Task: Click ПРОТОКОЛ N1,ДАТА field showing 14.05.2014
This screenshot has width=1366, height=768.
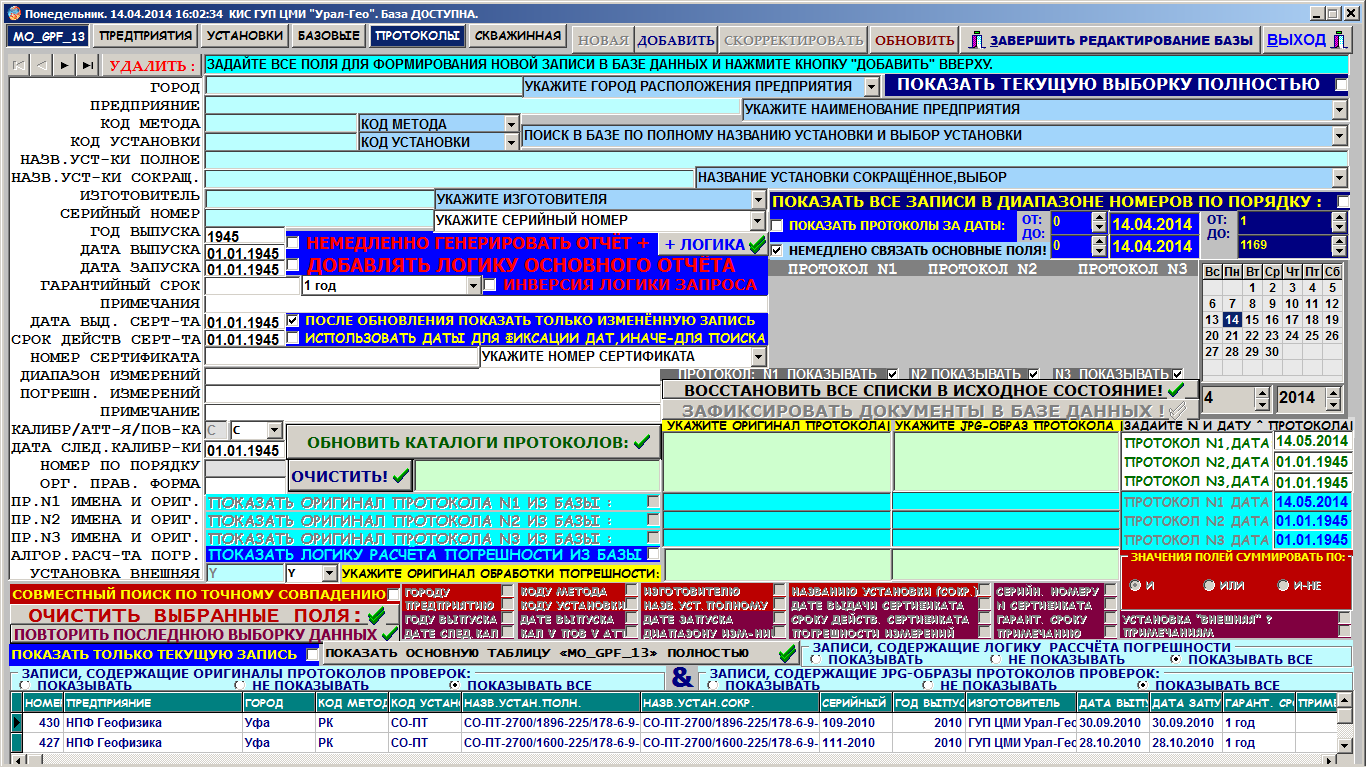Action: 1312,441
